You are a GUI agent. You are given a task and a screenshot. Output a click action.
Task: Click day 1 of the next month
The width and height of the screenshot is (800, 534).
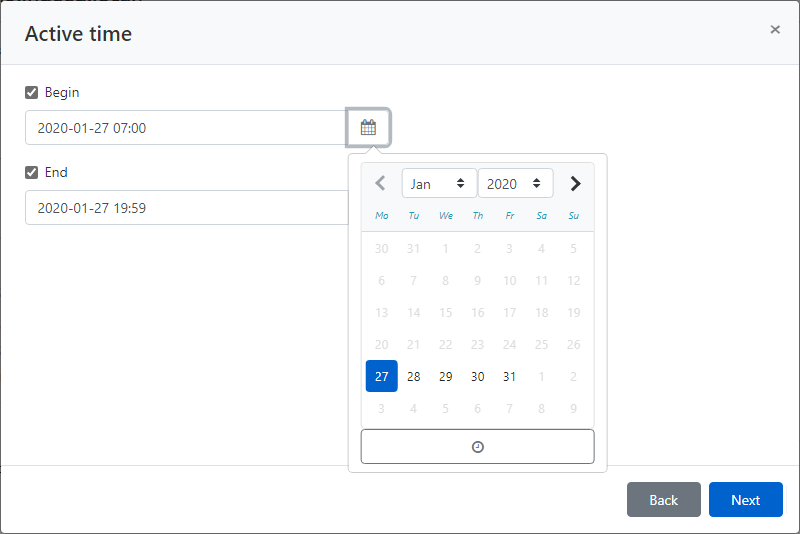[x=541, y=377]
